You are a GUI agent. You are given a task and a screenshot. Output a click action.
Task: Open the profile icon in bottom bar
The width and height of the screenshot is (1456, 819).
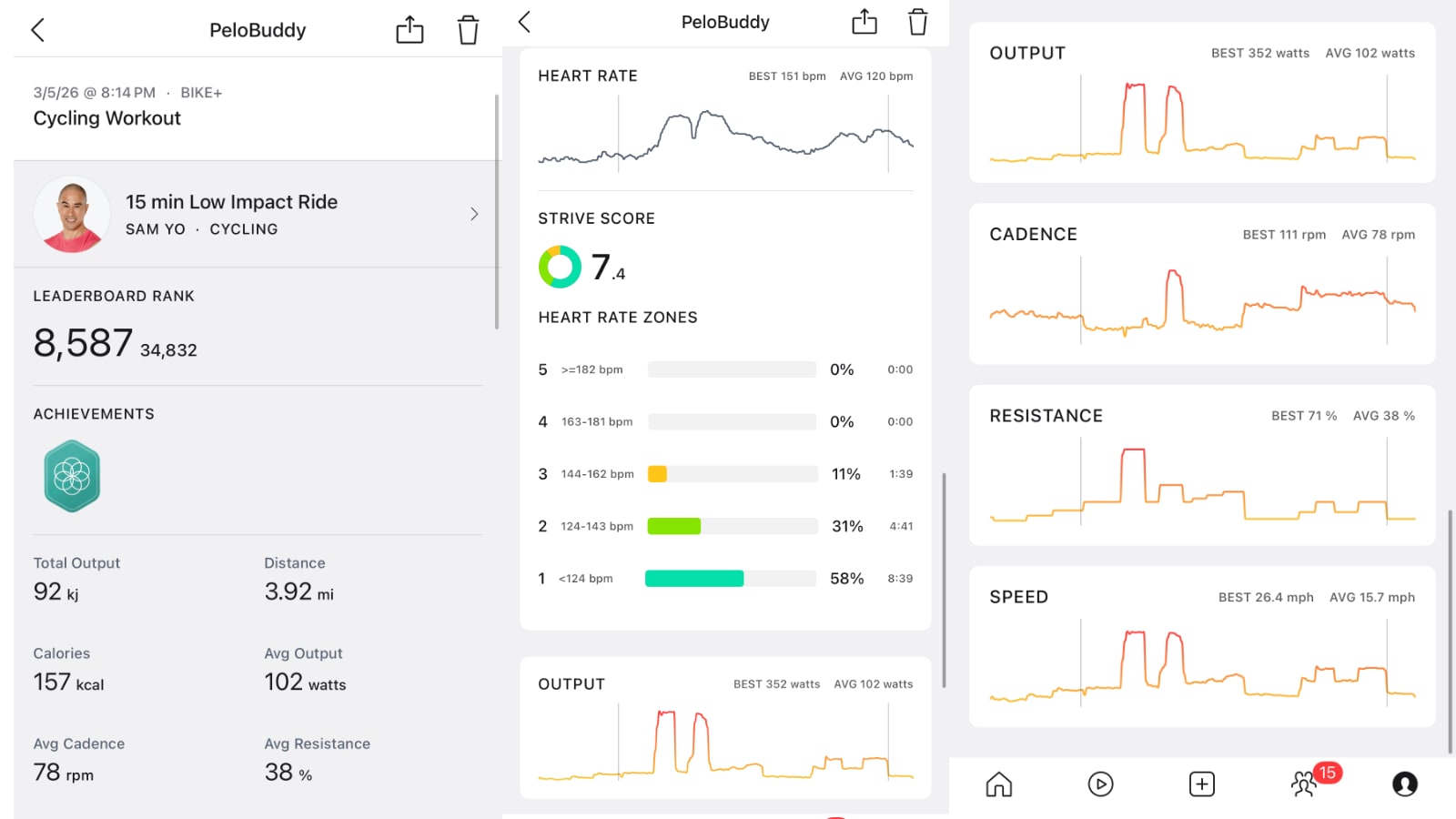(1404, 784)
